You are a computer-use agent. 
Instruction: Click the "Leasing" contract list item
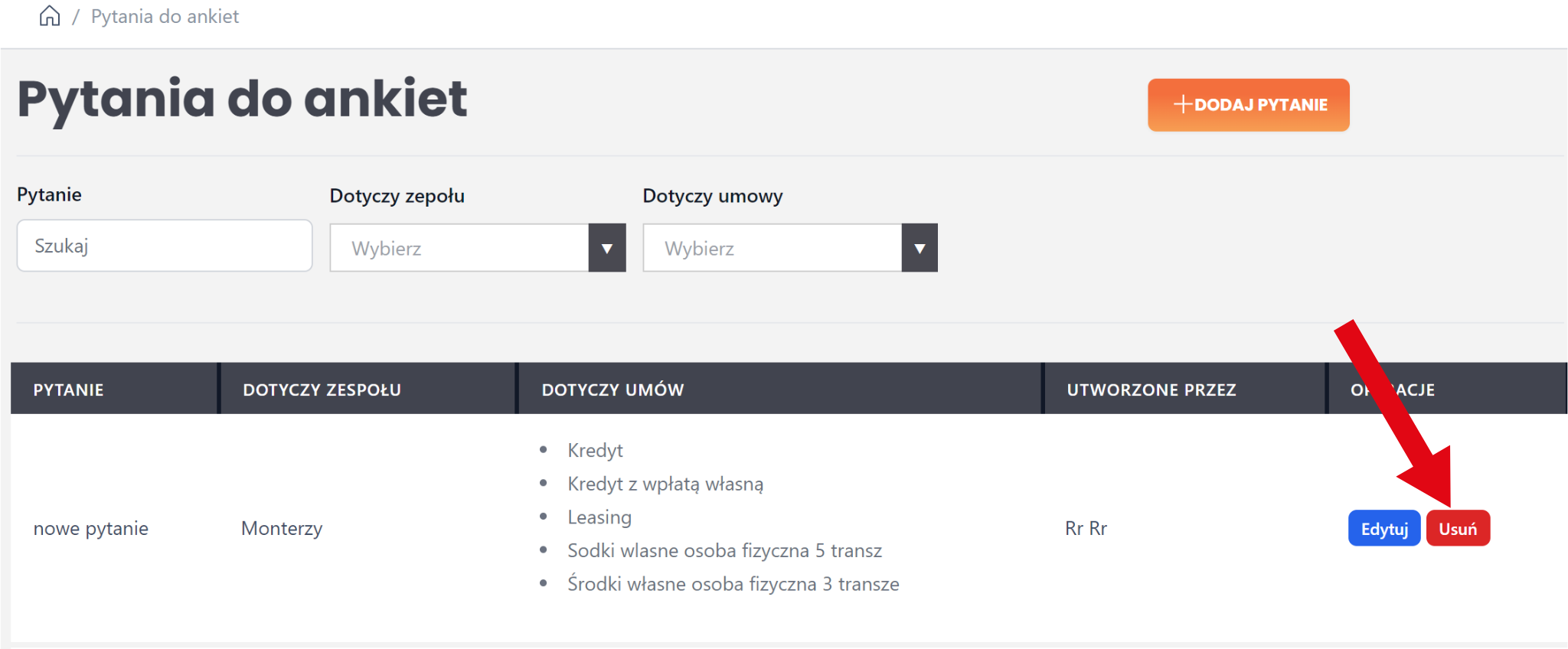(599, 517)
